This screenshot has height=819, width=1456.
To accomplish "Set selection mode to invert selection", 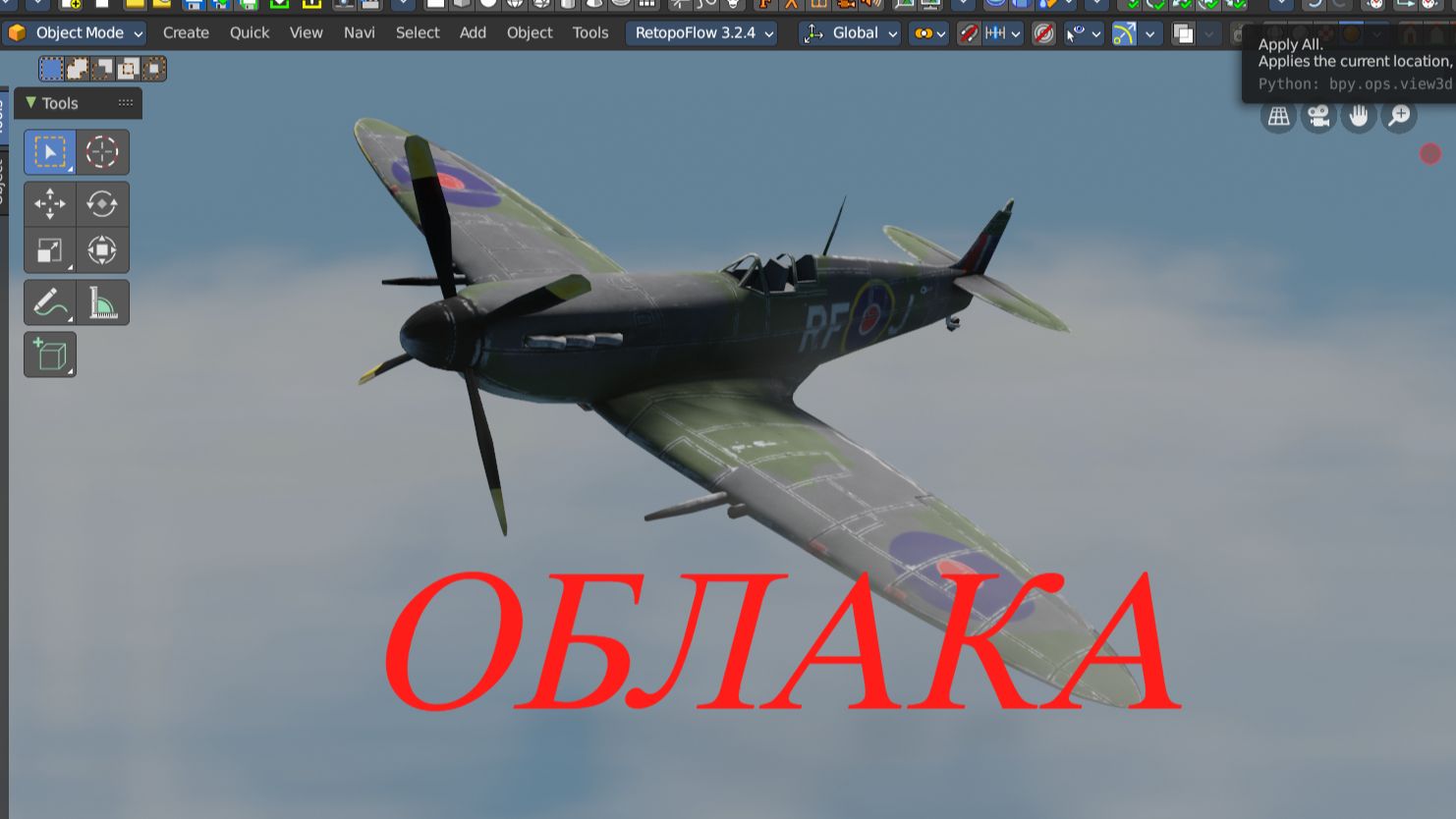I will tap(128, 69).
